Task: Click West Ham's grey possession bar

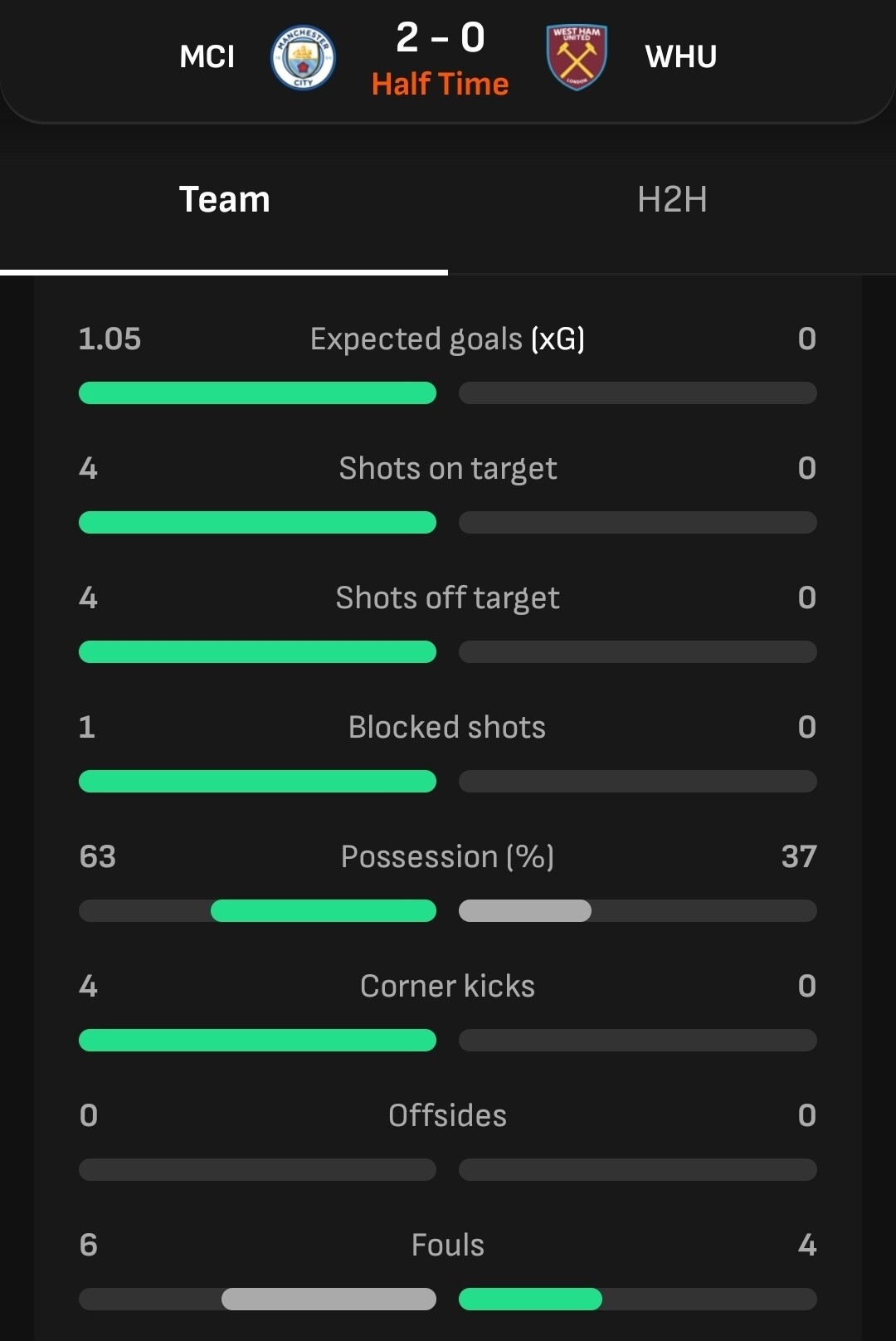Action: (525, 911)
